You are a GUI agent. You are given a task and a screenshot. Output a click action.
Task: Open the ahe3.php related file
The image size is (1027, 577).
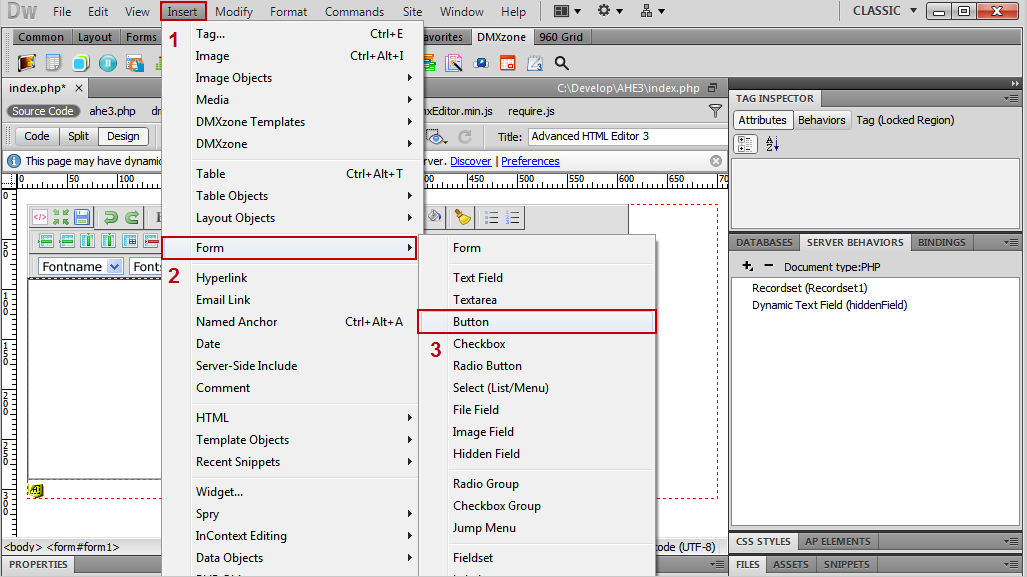[x=113, y=111]
